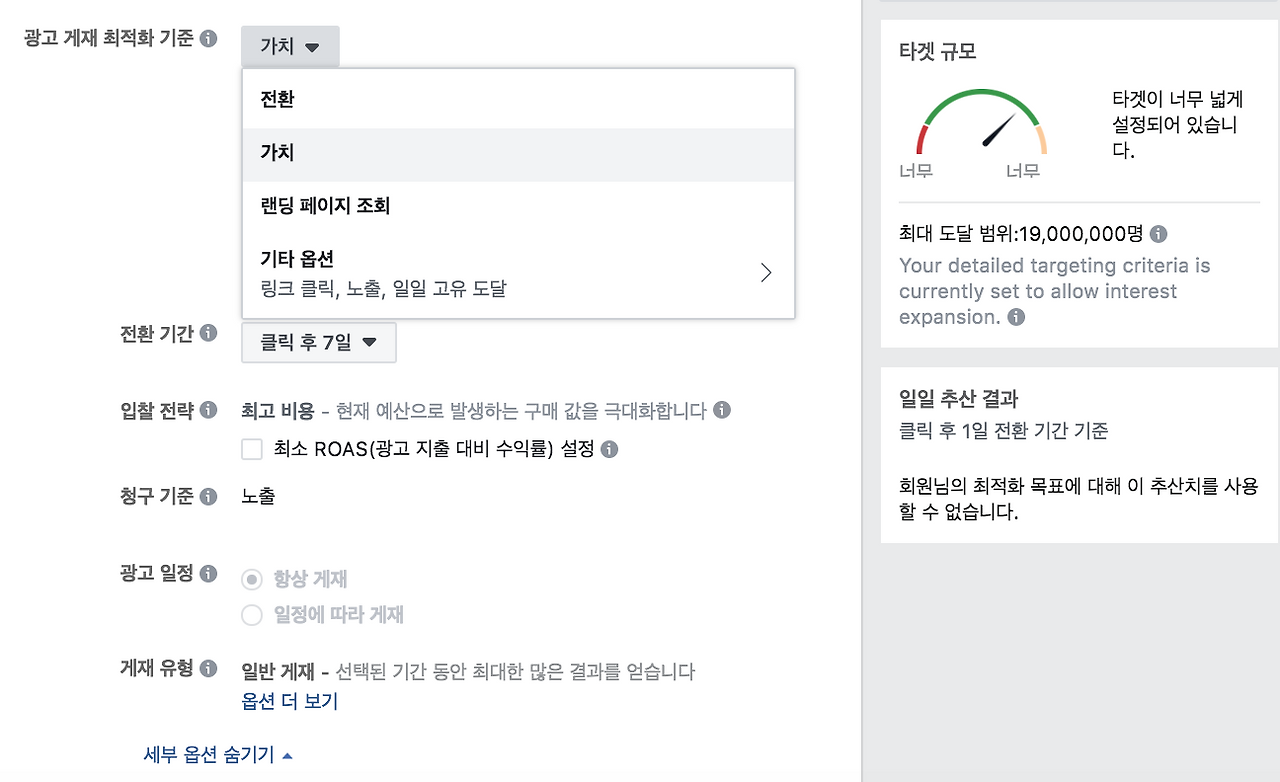1280x782 pixels.
Task: Click the info icon next to 전환 기간
Action: 209,334
